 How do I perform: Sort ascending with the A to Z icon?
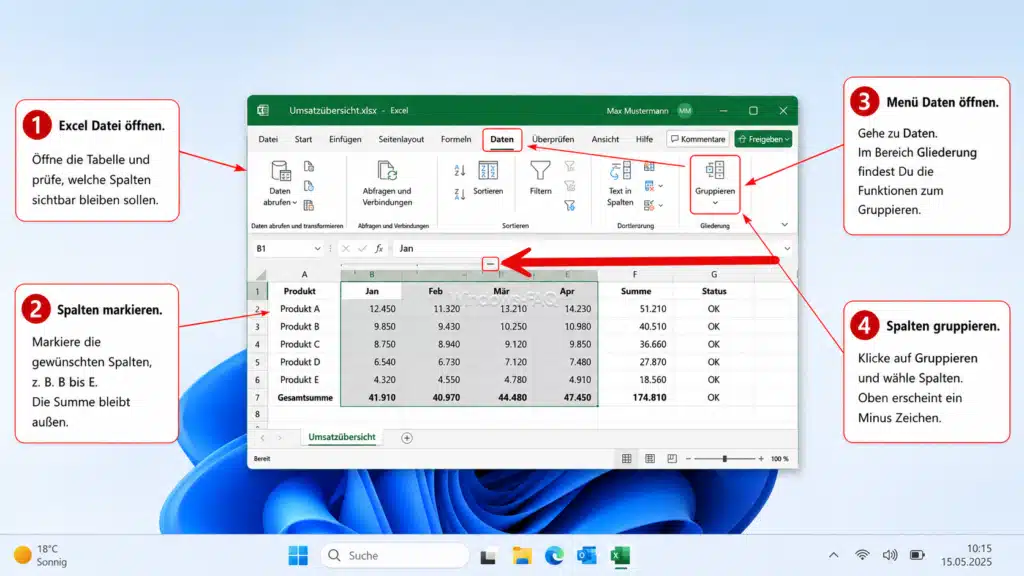(x=460, y=170)
